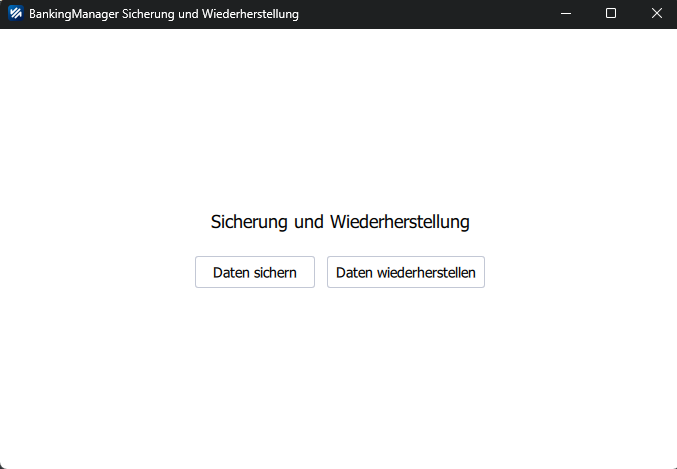This screenshot has width=677, height=469.
Task: Click the BankingManager logo in title bar
Action: point(15,14)
